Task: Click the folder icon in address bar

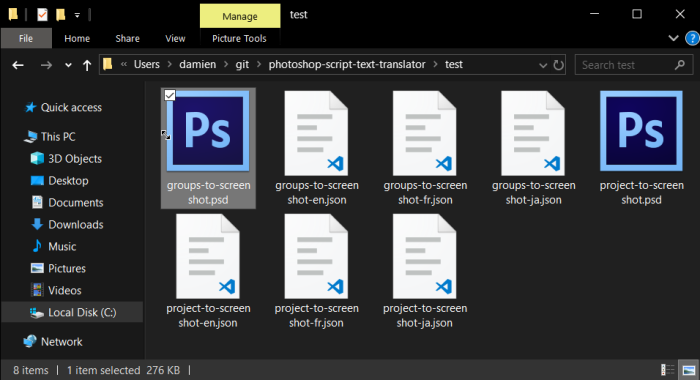Action: pyautogui.click(x=108, y=64)
